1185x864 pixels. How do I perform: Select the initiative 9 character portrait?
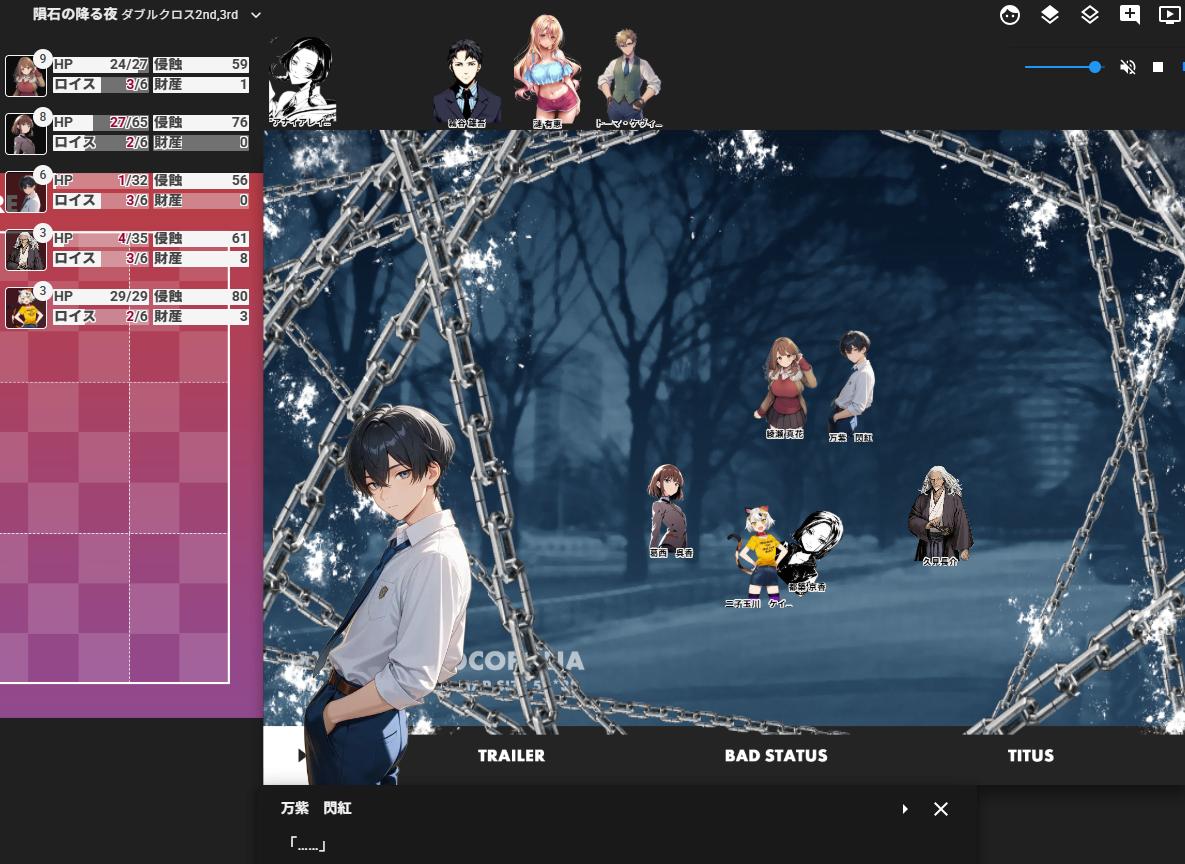[24, 76]
